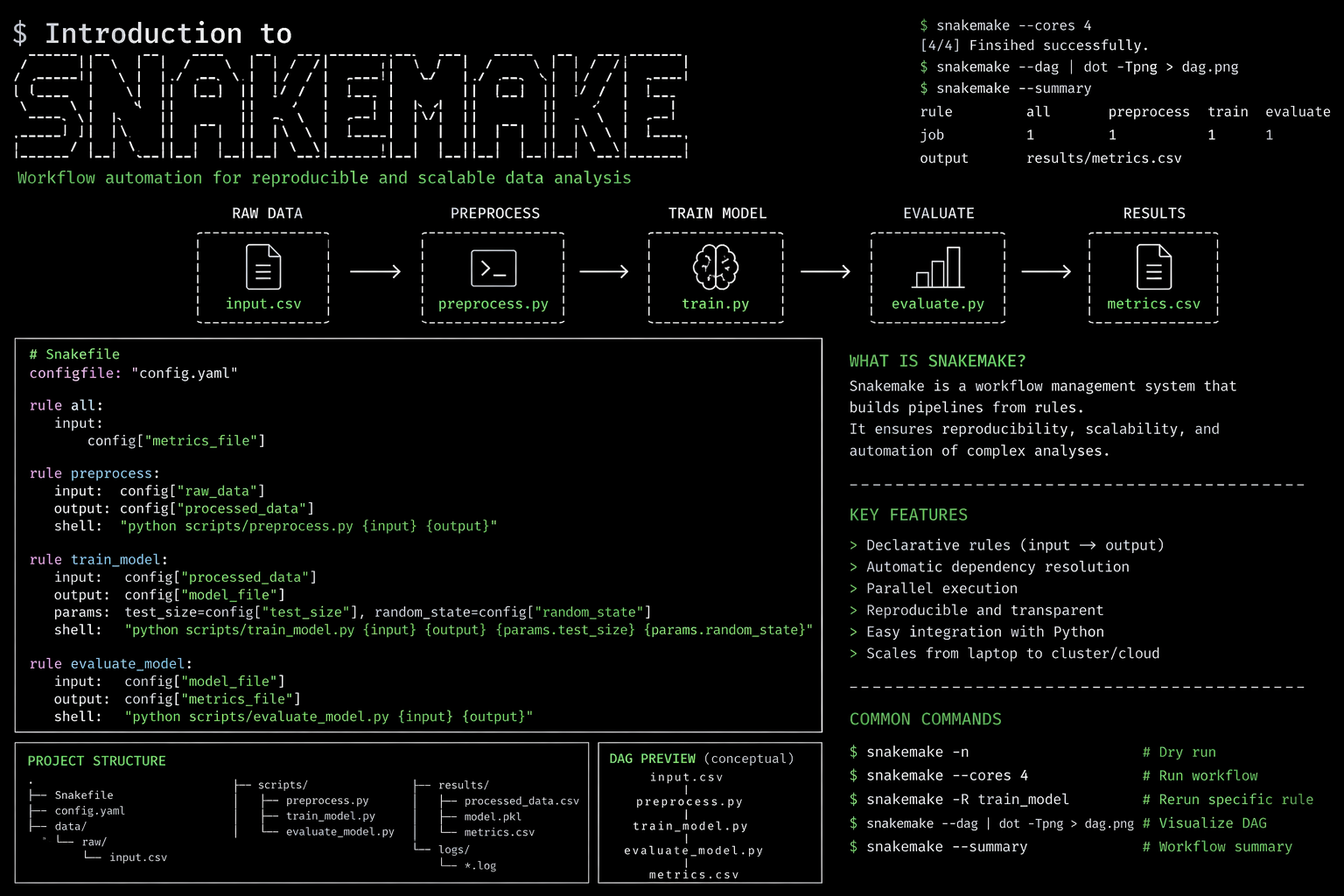Screen dimensions: 1344x896
Task: Click the 'TRAIN MODEL' stage heading
Action: coord(717,213)
